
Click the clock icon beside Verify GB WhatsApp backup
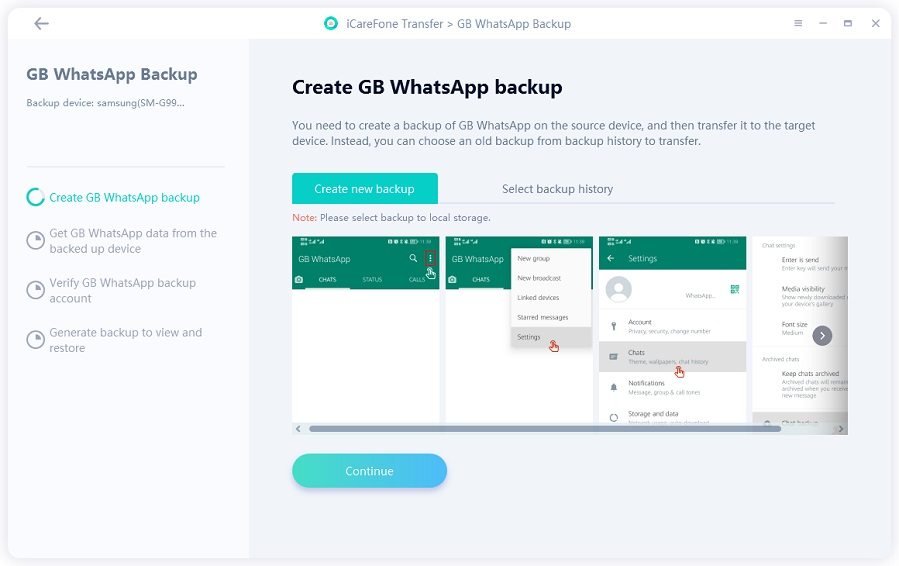[x=36, y=290]
